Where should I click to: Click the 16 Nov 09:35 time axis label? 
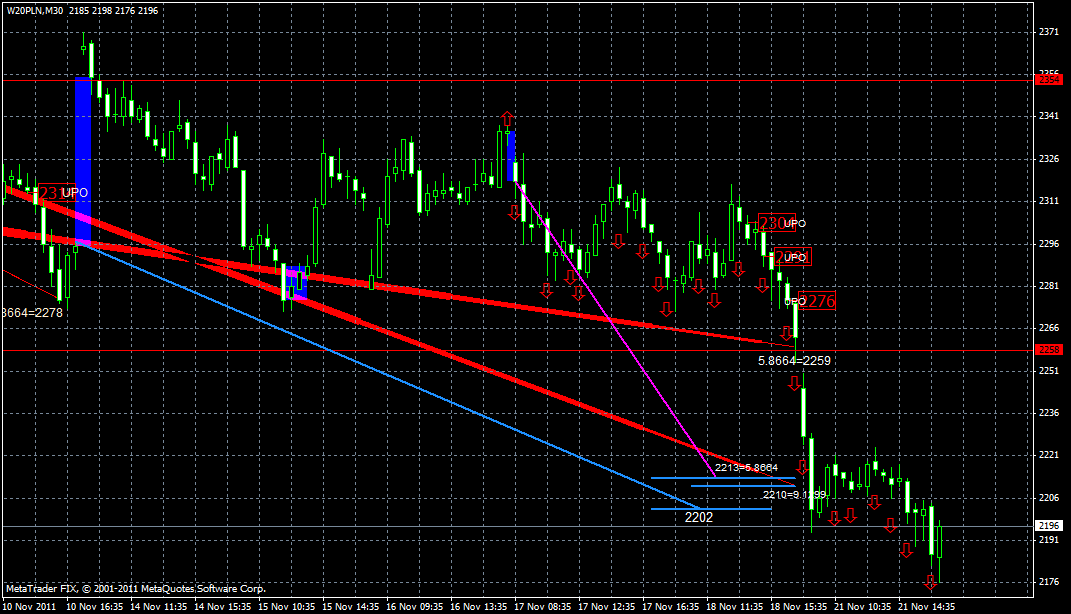415,606
